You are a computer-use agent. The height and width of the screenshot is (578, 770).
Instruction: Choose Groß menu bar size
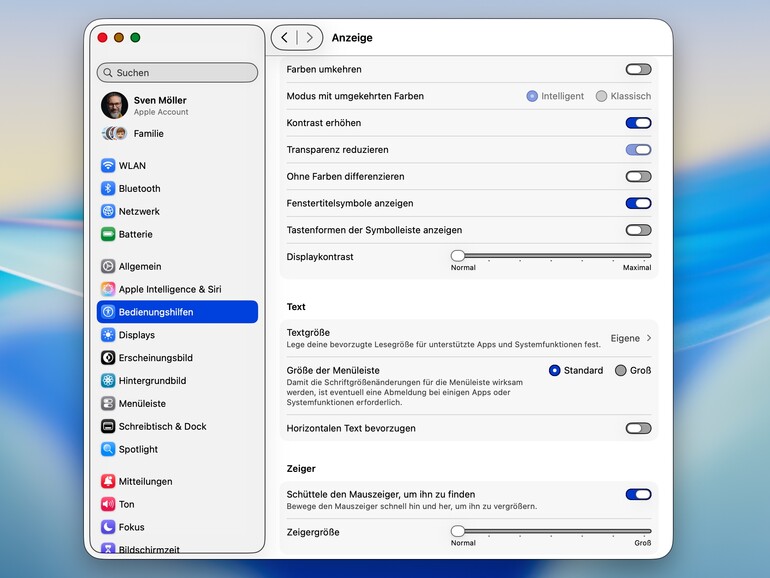click(x=621, y=370)
